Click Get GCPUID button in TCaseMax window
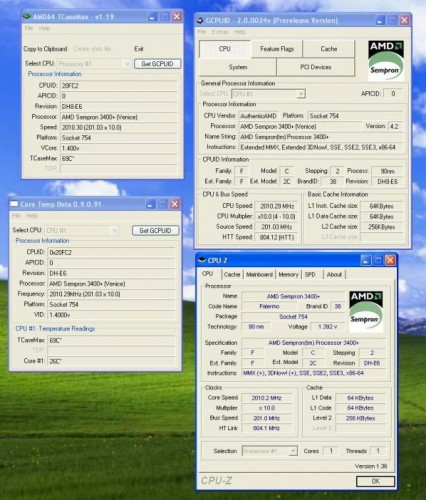Image resolution: width=426 pixels, height=500 pixels. (157, 64)
